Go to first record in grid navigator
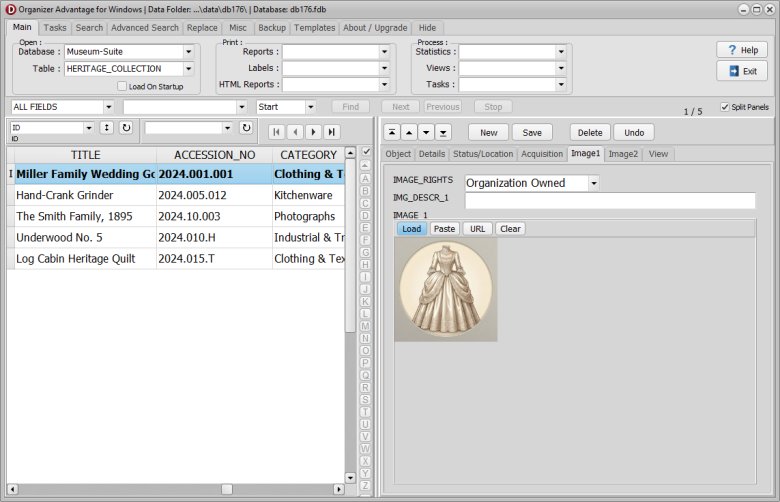The width and height of the screenshot is (780, 502). pos(277,132)
